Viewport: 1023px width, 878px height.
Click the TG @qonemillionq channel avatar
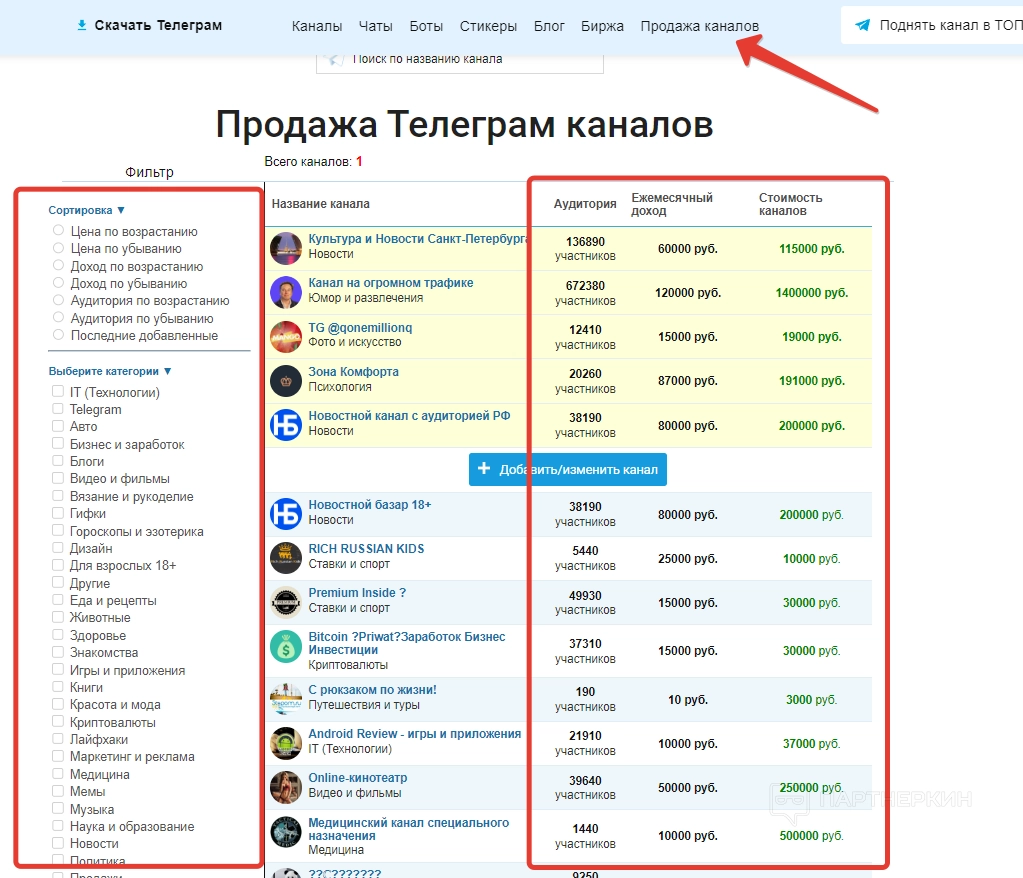tap(286, 337)
